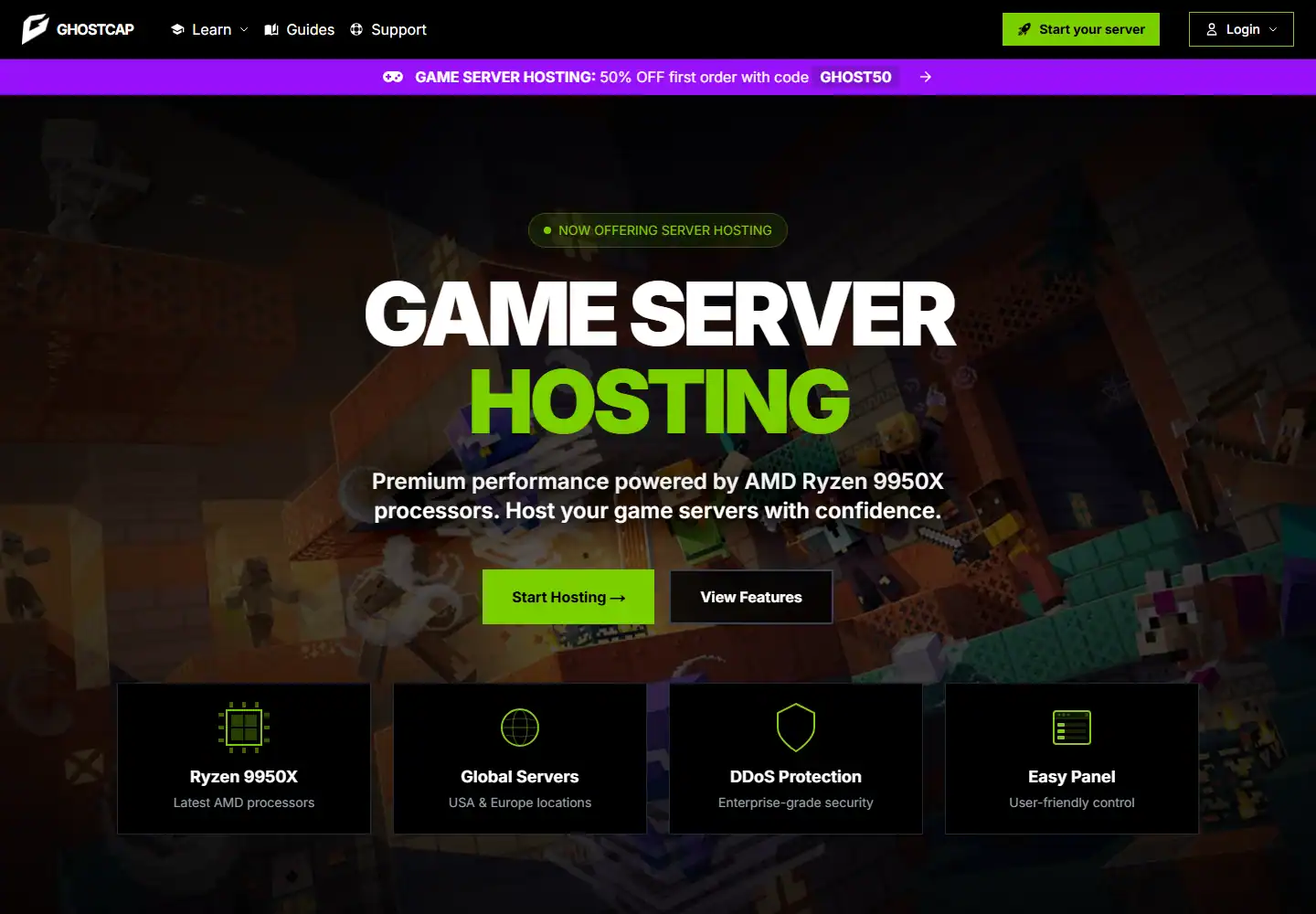Click the globe icon for Global Servers

tap(520, 728)
